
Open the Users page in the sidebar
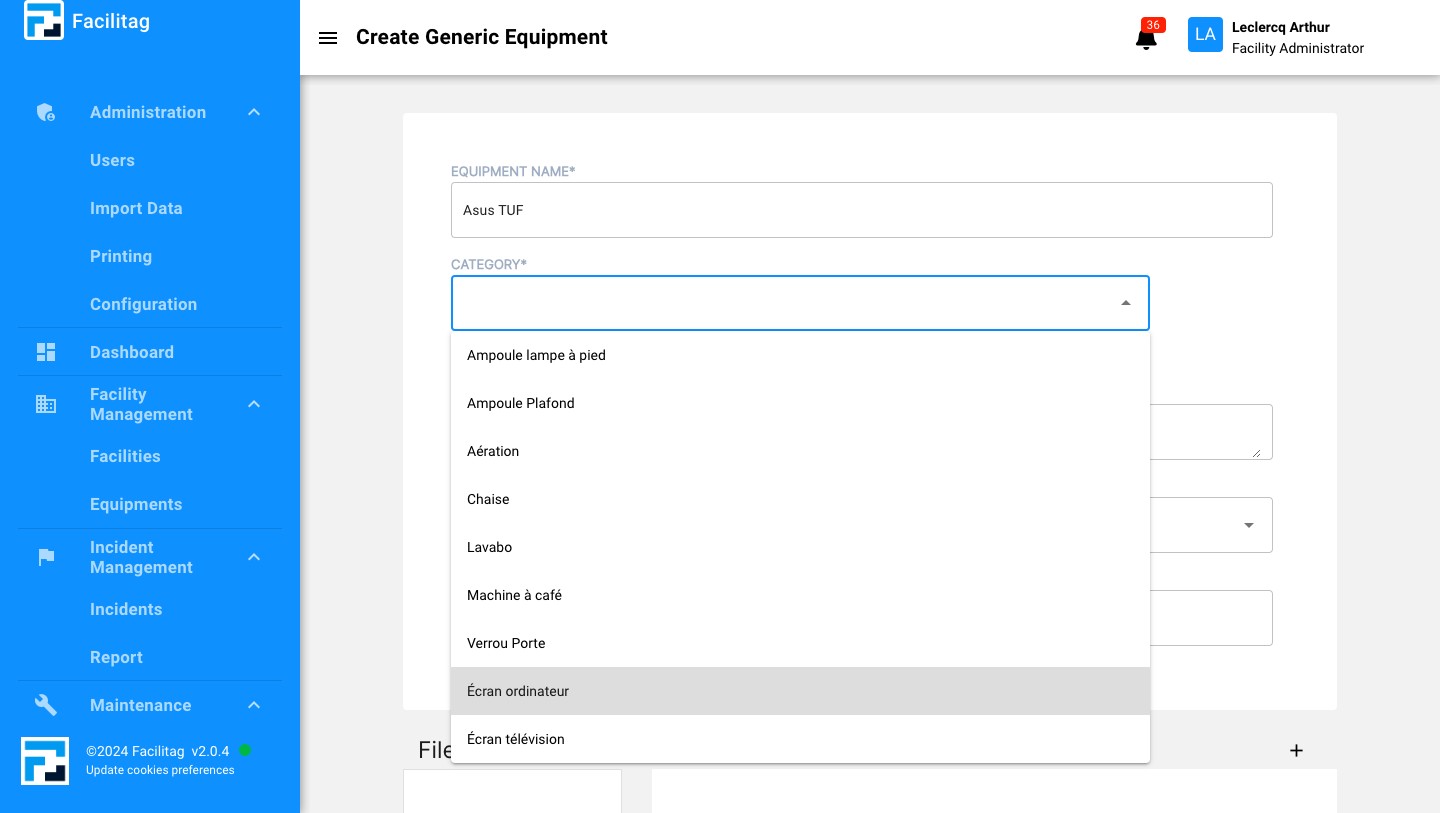click(112, 160)
